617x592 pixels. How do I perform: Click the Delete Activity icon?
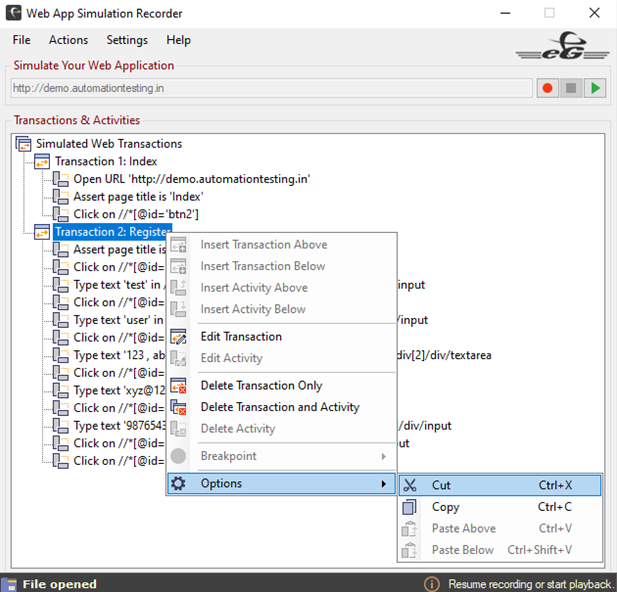tap(178, 429)
